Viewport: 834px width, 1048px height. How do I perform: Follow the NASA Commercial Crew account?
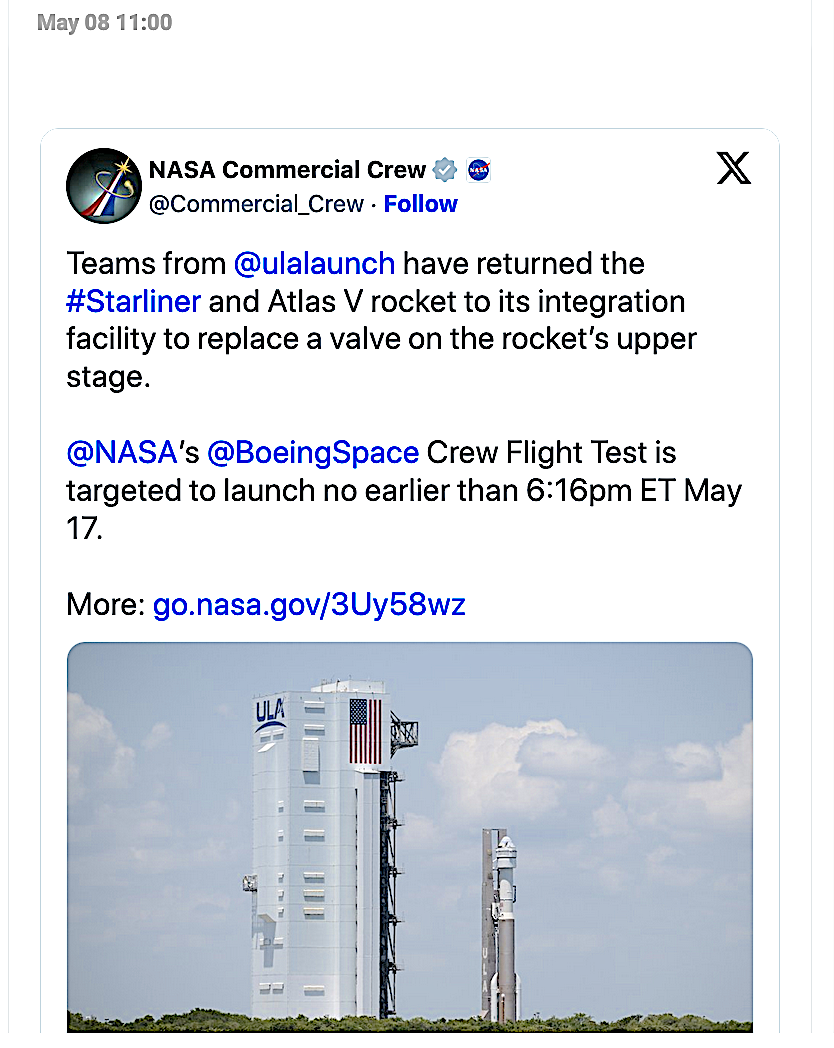point(420,203)
